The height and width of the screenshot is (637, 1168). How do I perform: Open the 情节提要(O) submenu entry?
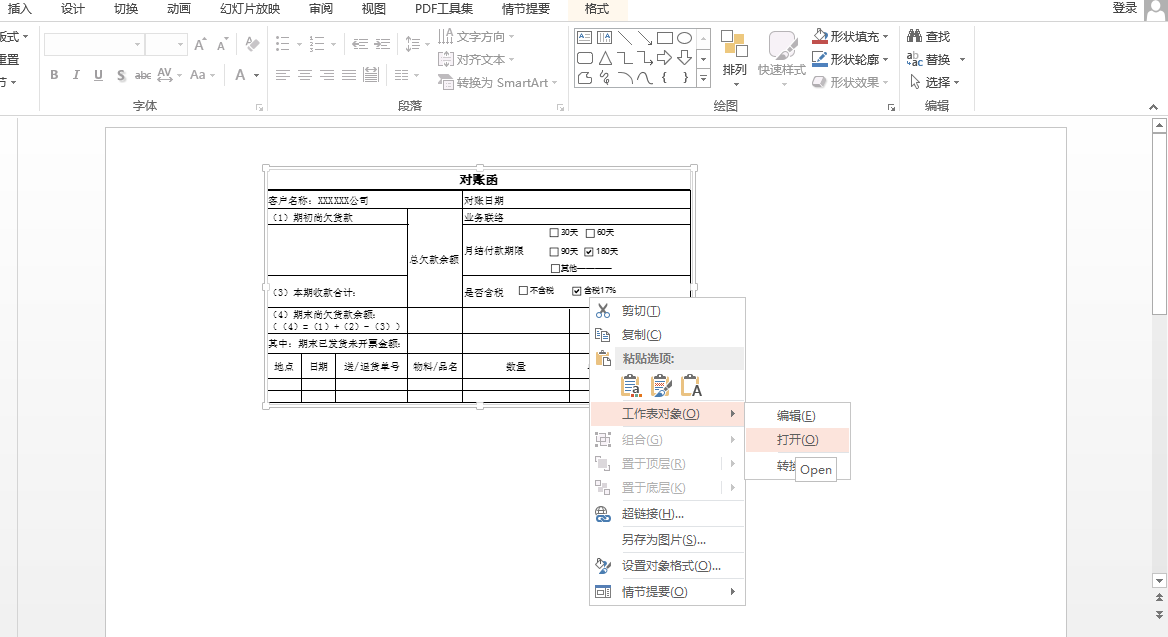[667, 592]
